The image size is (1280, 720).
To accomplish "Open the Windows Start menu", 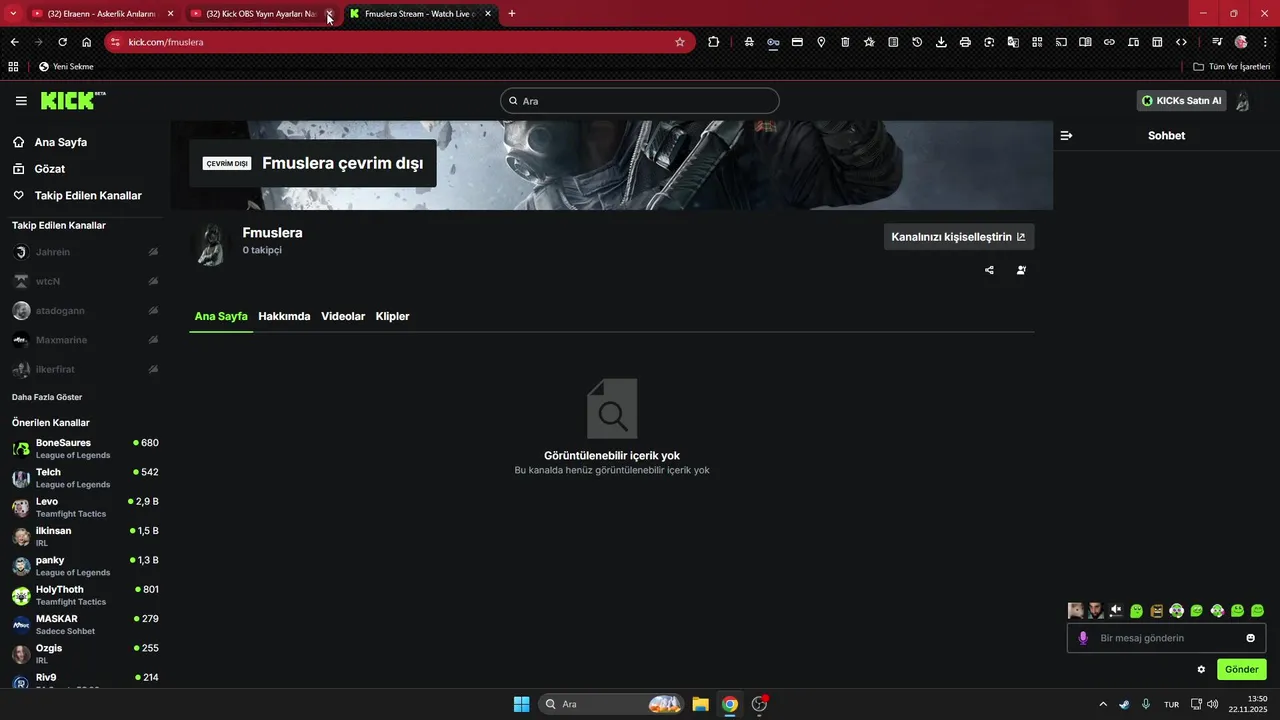I will pos(521,704).
